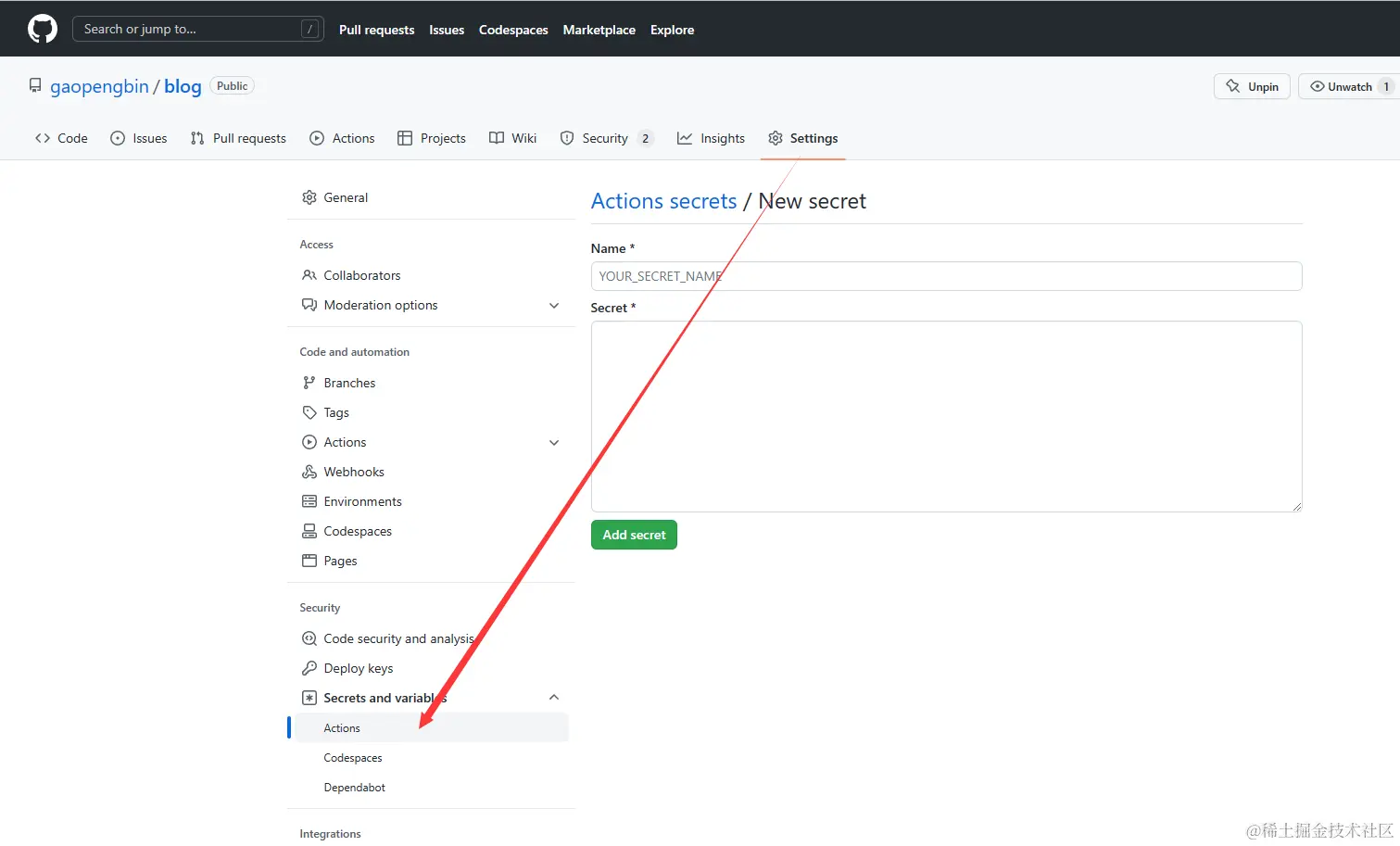Open Branches settings page
This screenshot has width=1400, height=846.
[431, 383]
